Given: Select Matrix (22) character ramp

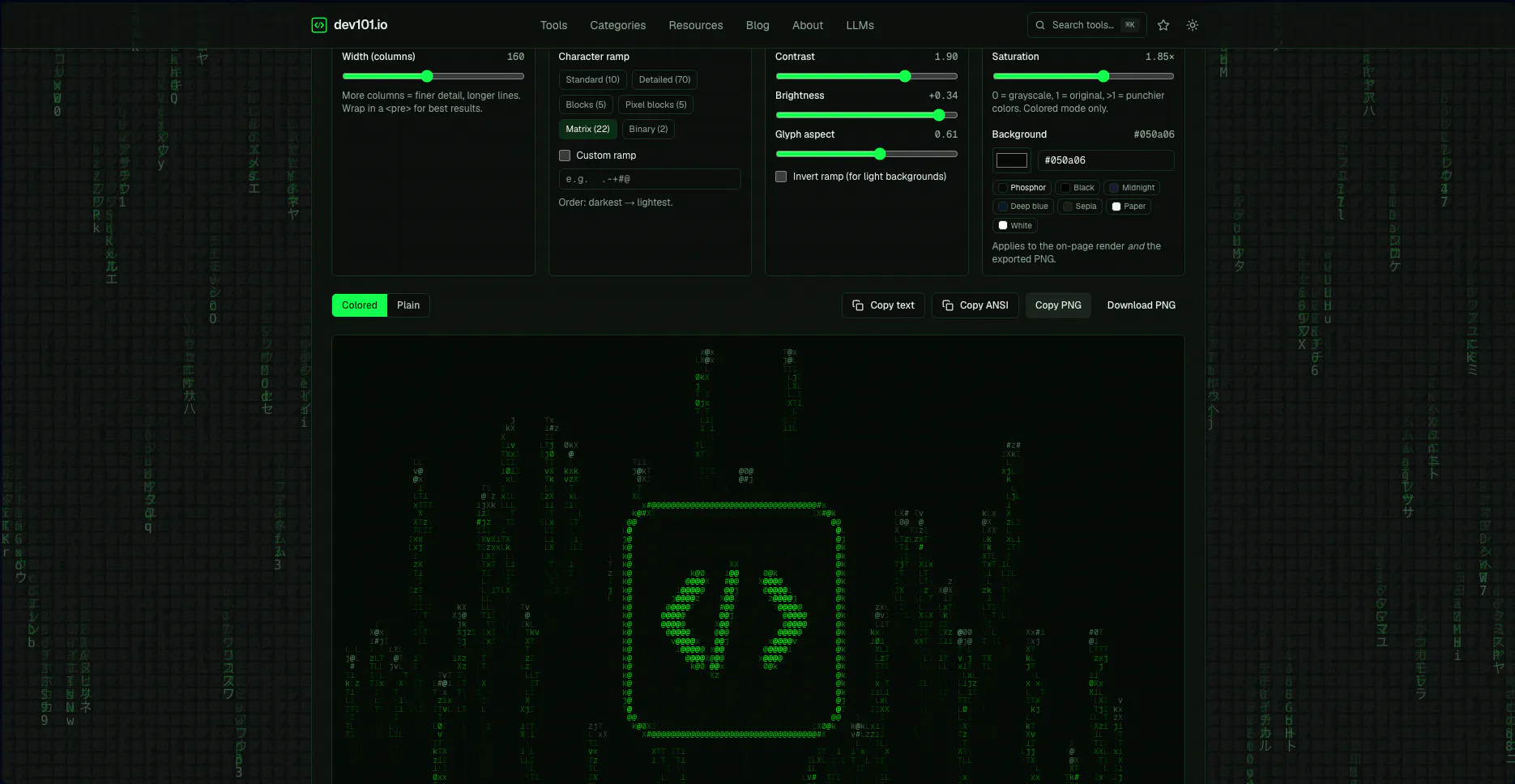Looking at the screenshot, I should coord(587,129).
